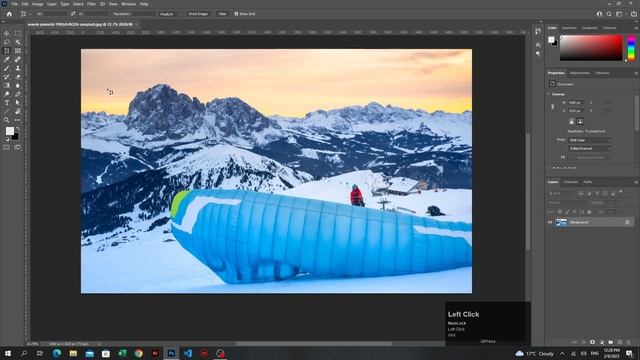The width and height of the screenshot is (640, 360).
Task: Switch to the Swatches tab
Action: pyautogui.click(x=569, y=28)
